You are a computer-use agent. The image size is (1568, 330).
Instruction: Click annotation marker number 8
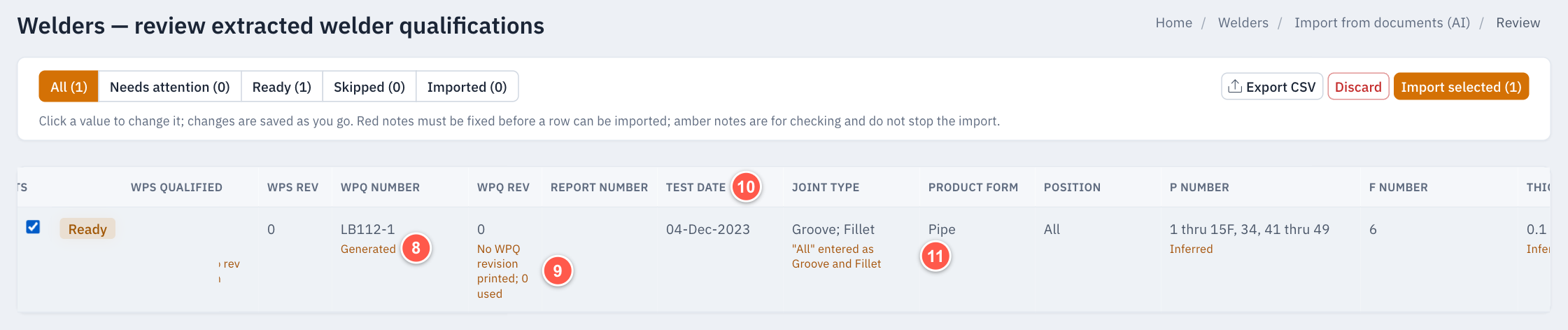[x=416, y=248]
